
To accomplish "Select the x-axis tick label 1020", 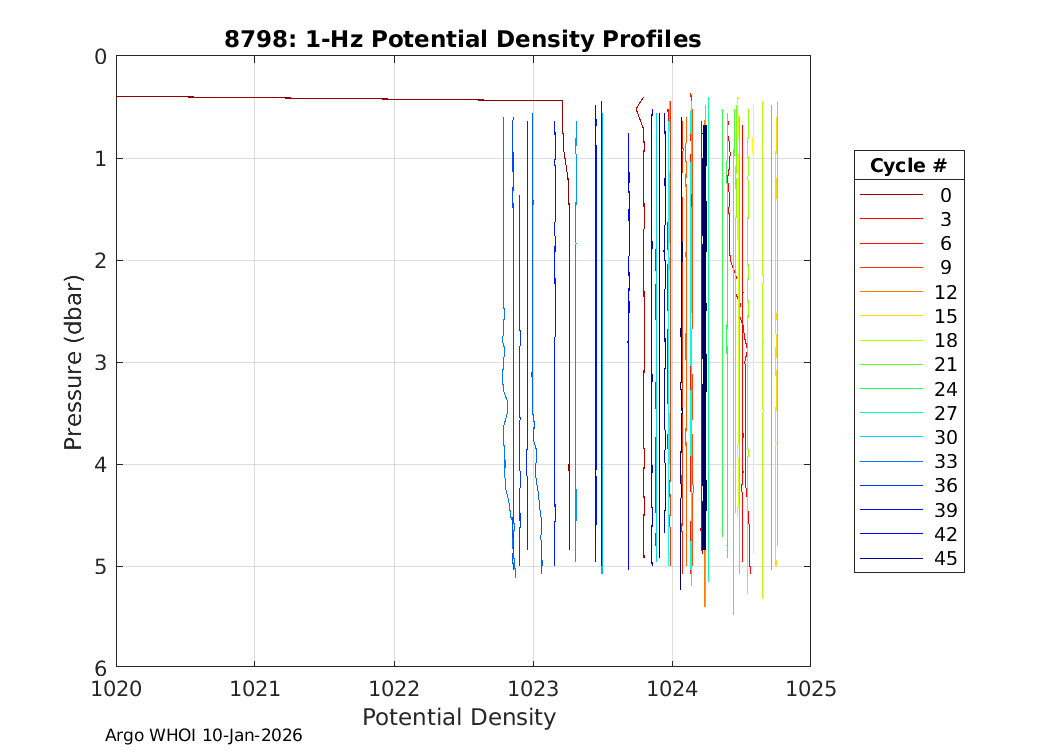I will point(117,688).
